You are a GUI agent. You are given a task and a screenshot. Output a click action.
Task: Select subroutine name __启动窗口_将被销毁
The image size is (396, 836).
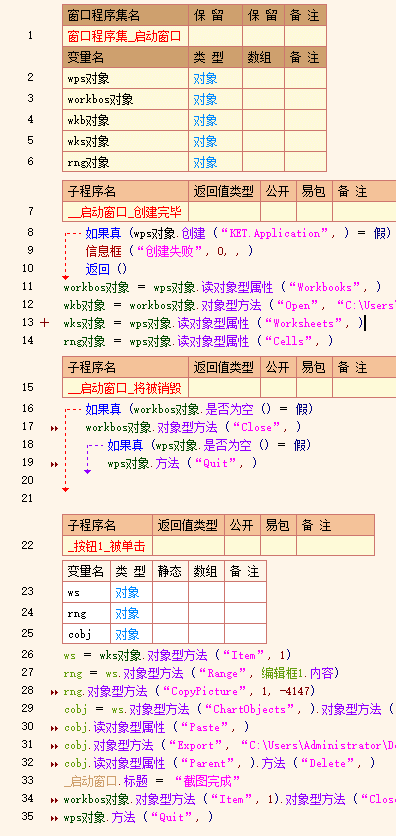125,388
